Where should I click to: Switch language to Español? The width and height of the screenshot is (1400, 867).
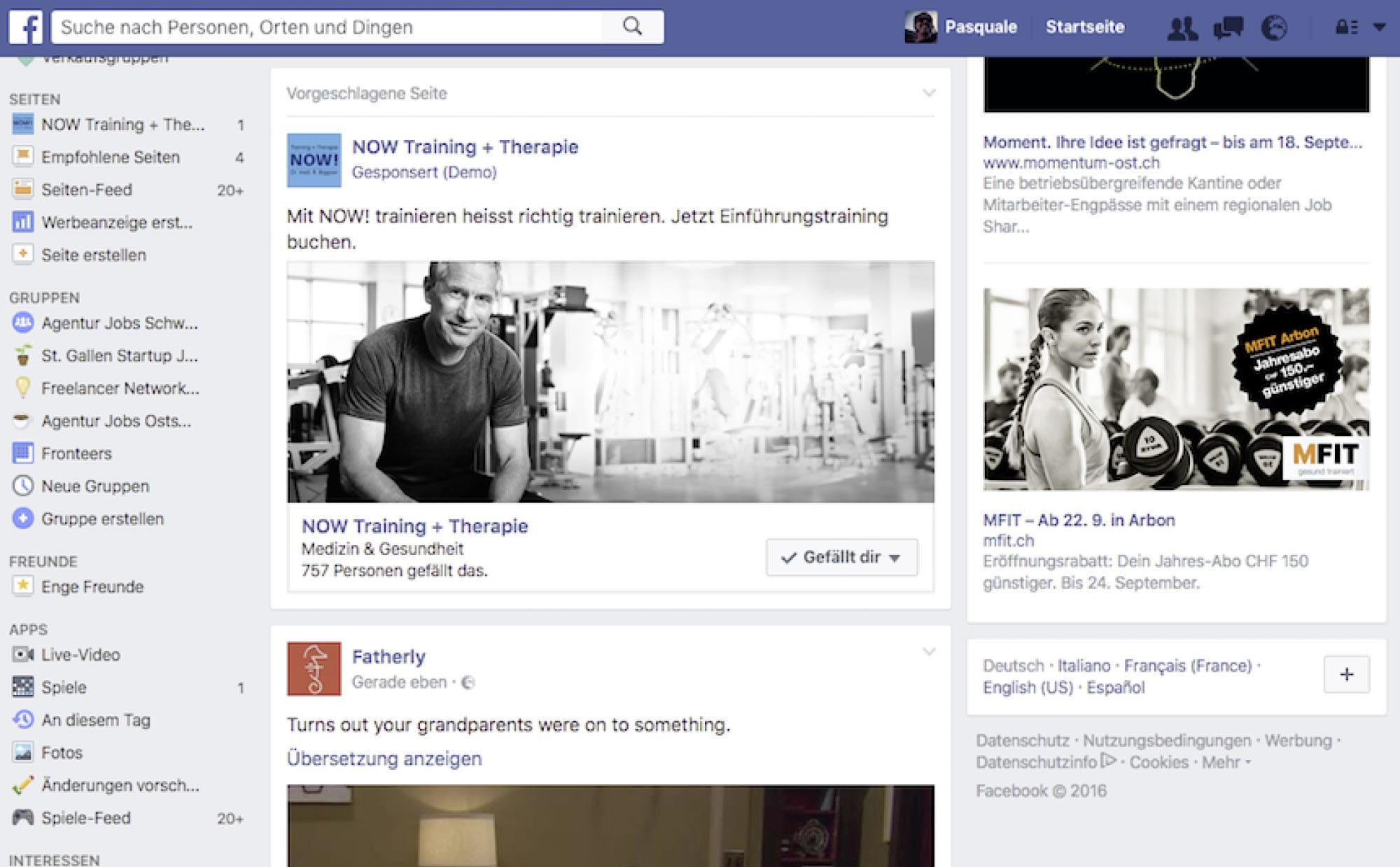click(x=1116, y=687)
